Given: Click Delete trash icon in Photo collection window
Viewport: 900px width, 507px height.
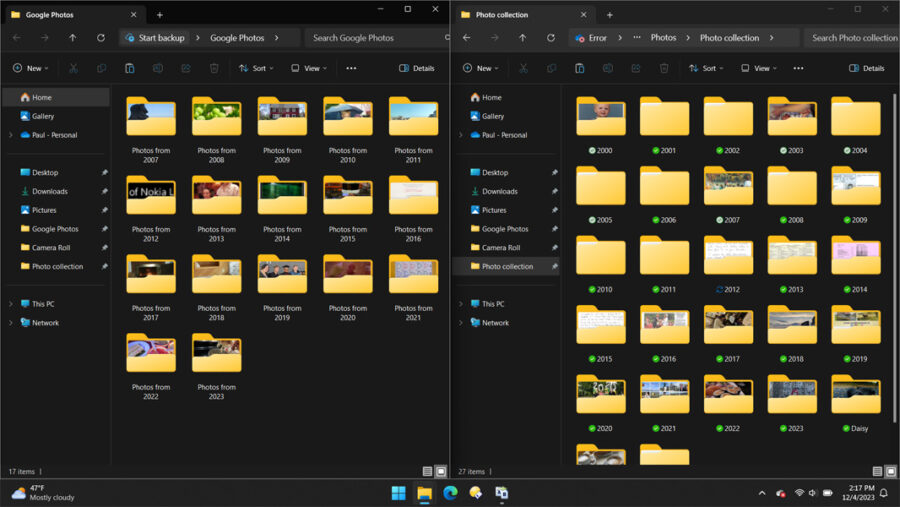Looking at the screenshot, I should [664, 68].
